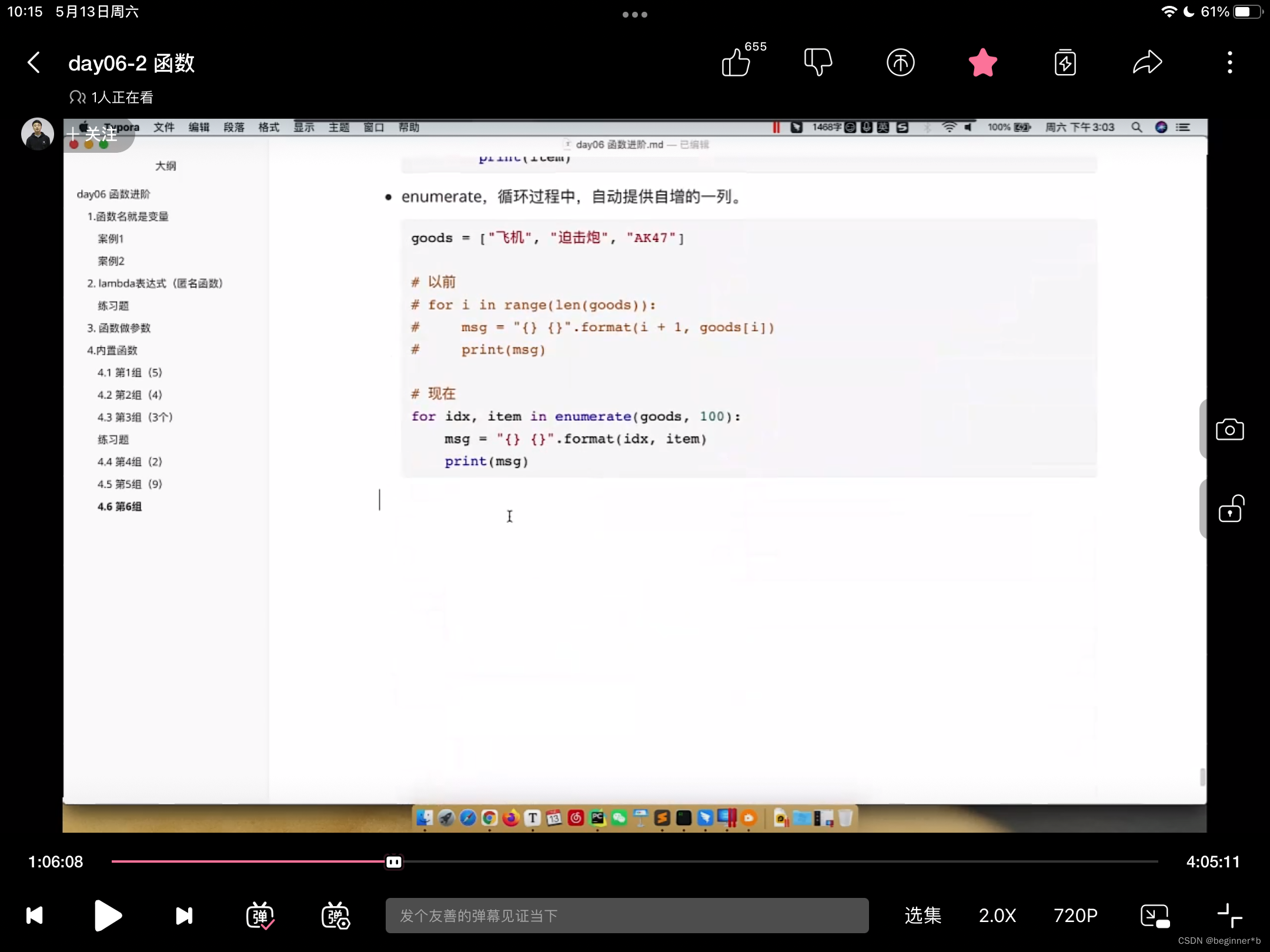1270x952 pixels.
Task: Open the Typora 窗口 menu
Action: point(374,128)
